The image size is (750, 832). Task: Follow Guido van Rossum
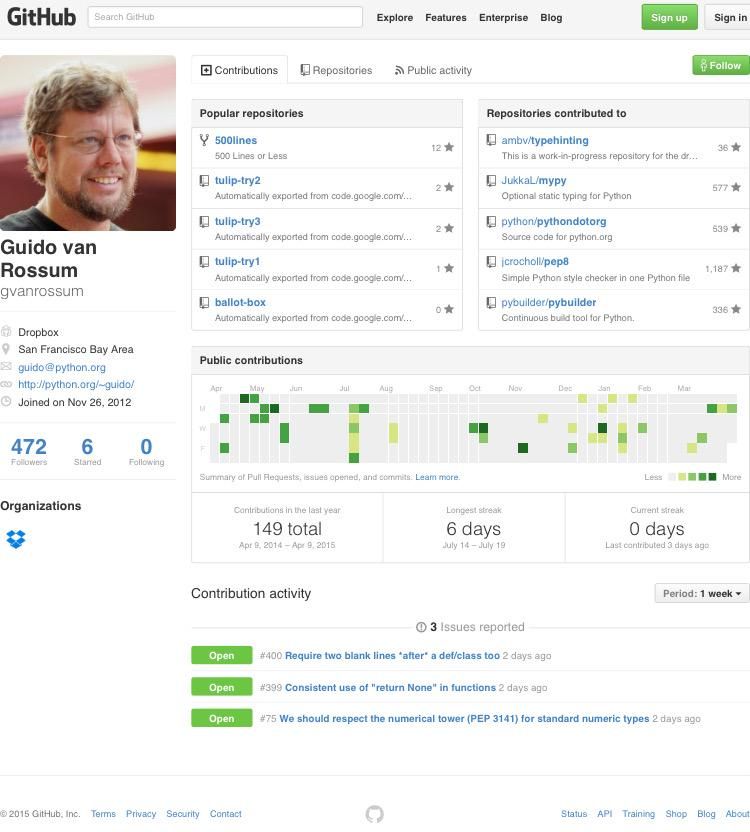[x=720, y=65]
